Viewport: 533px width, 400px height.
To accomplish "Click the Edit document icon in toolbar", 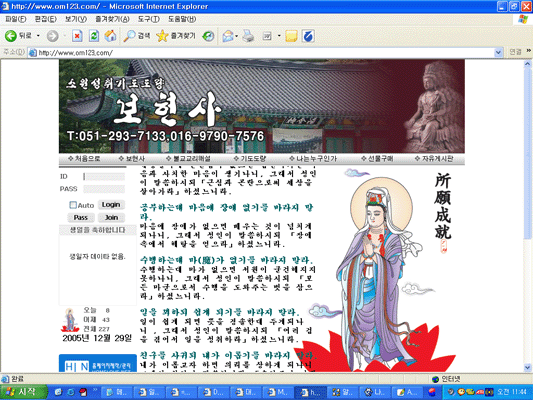I will [267, 36].
